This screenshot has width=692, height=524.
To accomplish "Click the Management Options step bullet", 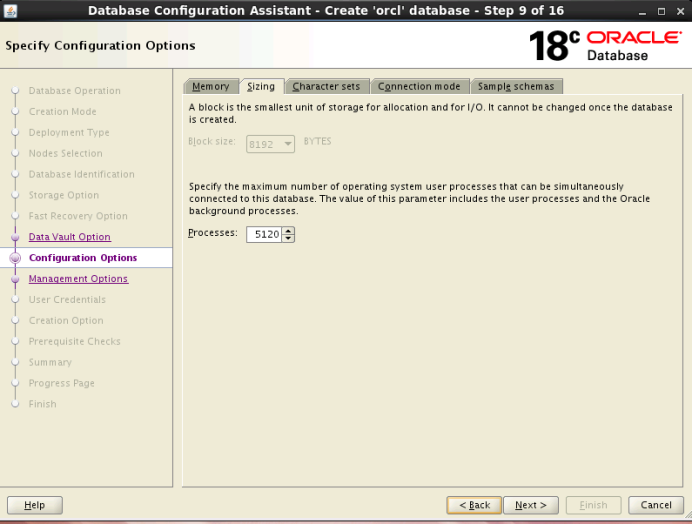I will point(15,279).
